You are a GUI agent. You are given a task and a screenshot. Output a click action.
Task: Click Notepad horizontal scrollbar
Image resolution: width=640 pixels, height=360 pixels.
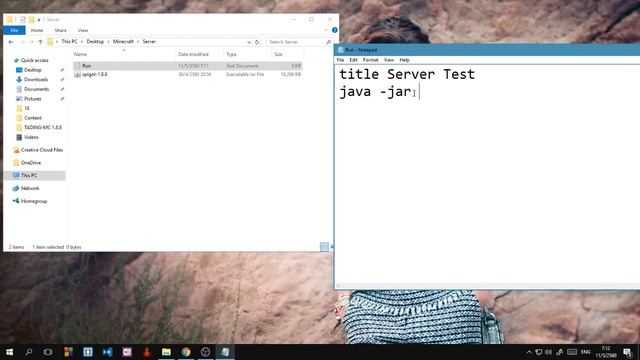(x=487, y=286)
